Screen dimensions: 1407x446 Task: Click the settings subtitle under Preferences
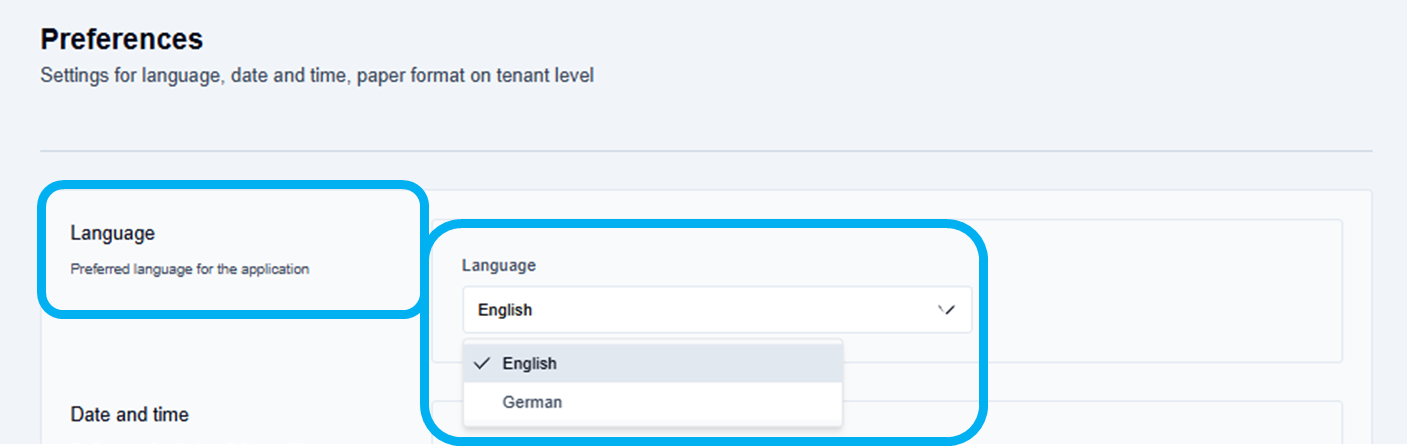click(317, 75)
